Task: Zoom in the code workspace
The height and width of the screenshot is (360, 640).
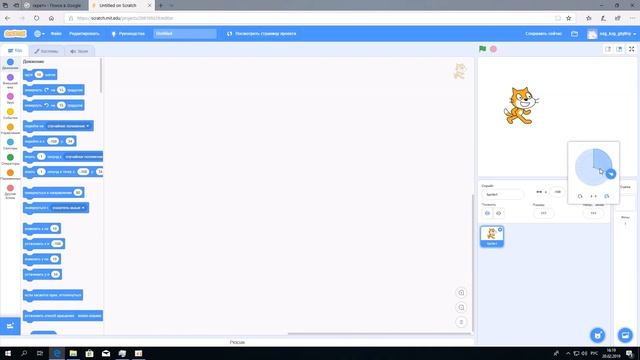Action: pos(461,293)
